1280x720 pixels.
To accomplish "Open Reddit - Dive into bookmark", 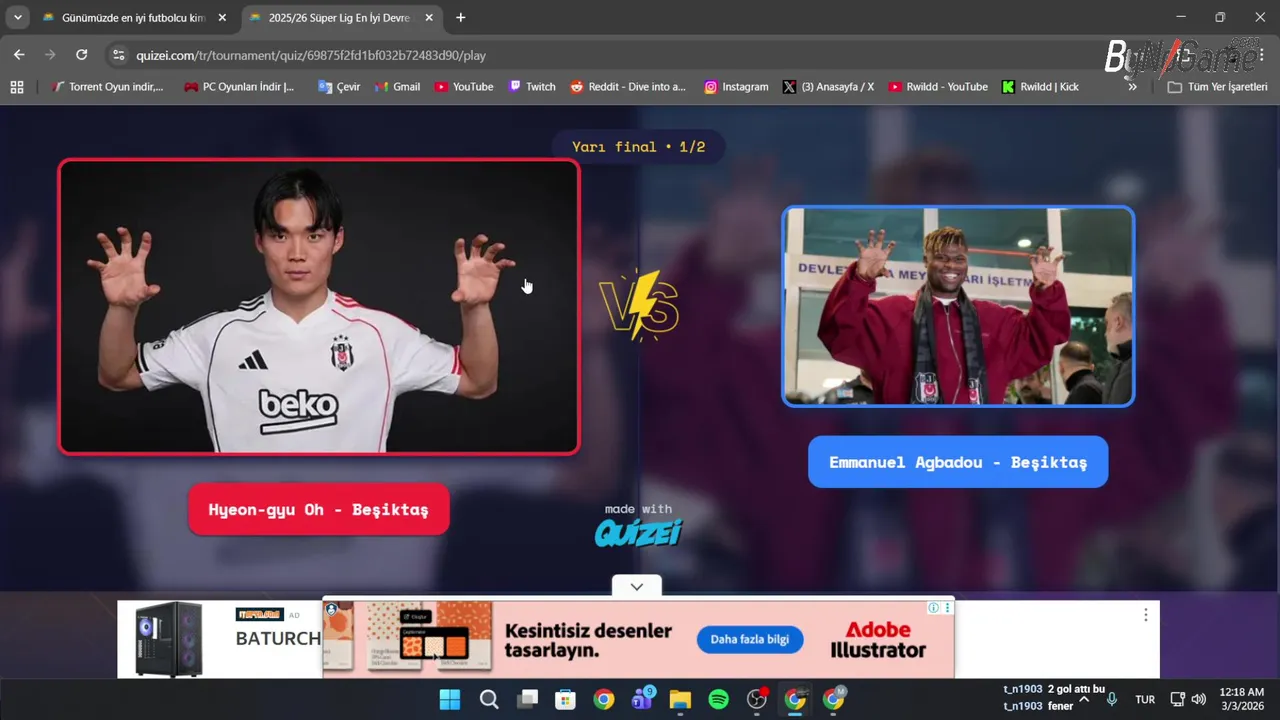I will [628, 87].
